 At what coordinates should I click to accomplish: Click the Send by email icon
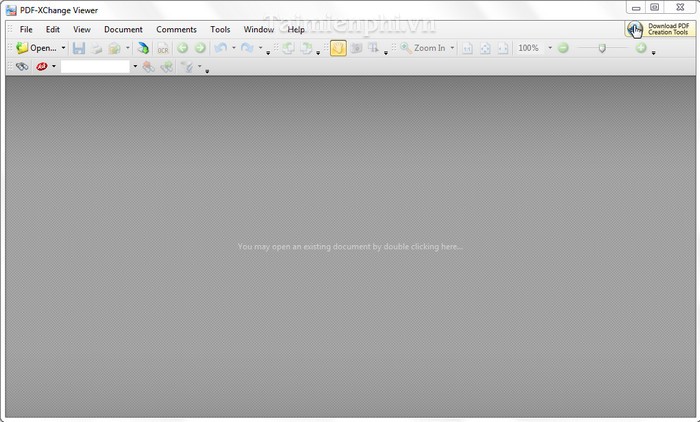[115, 48]
